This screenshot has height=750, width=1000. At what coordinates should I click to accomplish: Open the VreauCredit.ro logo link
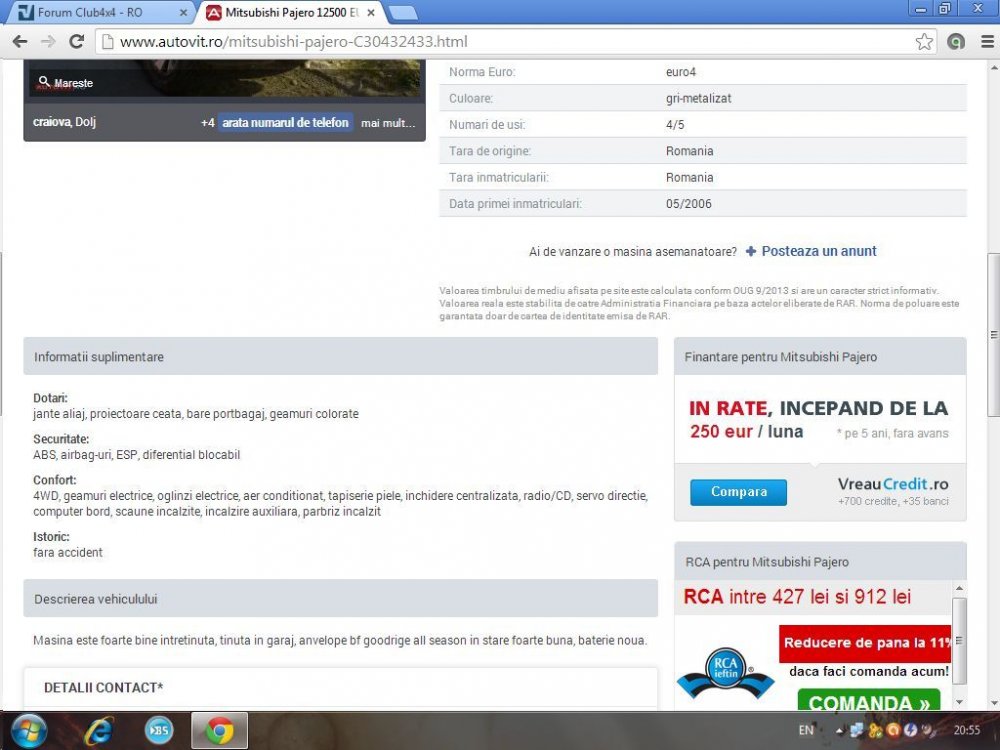click(x=893, y=484)
